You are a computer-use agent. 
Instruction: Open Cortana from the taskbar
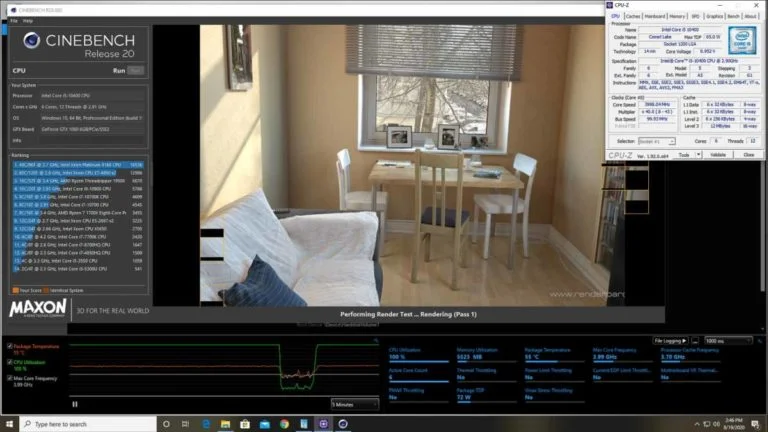tap(166, 424)
